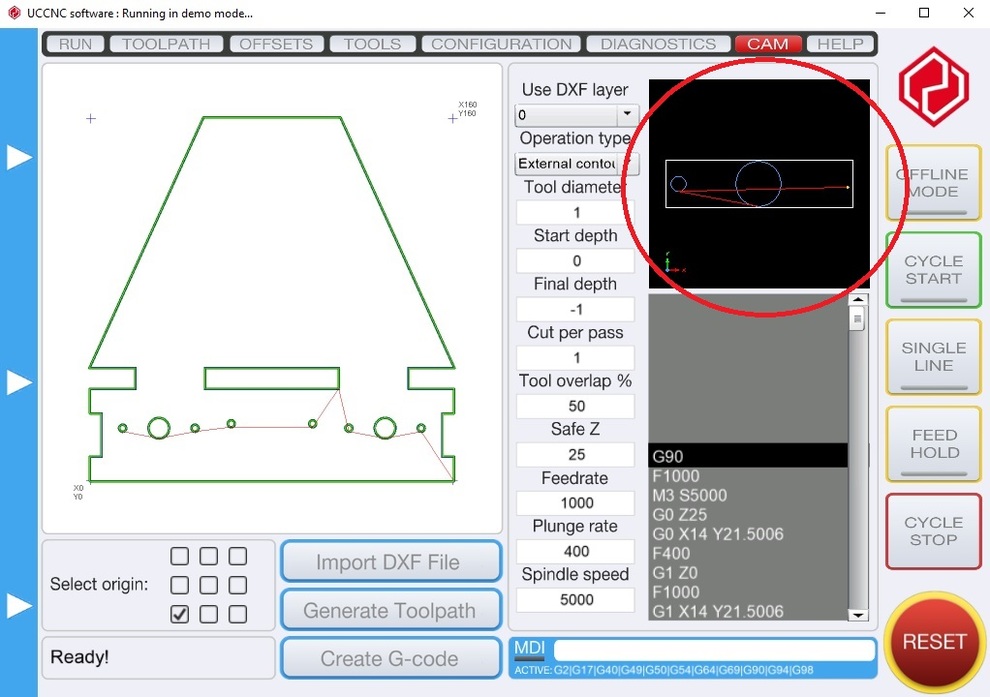Click Import DXF File button

click(x=390, y=562)
